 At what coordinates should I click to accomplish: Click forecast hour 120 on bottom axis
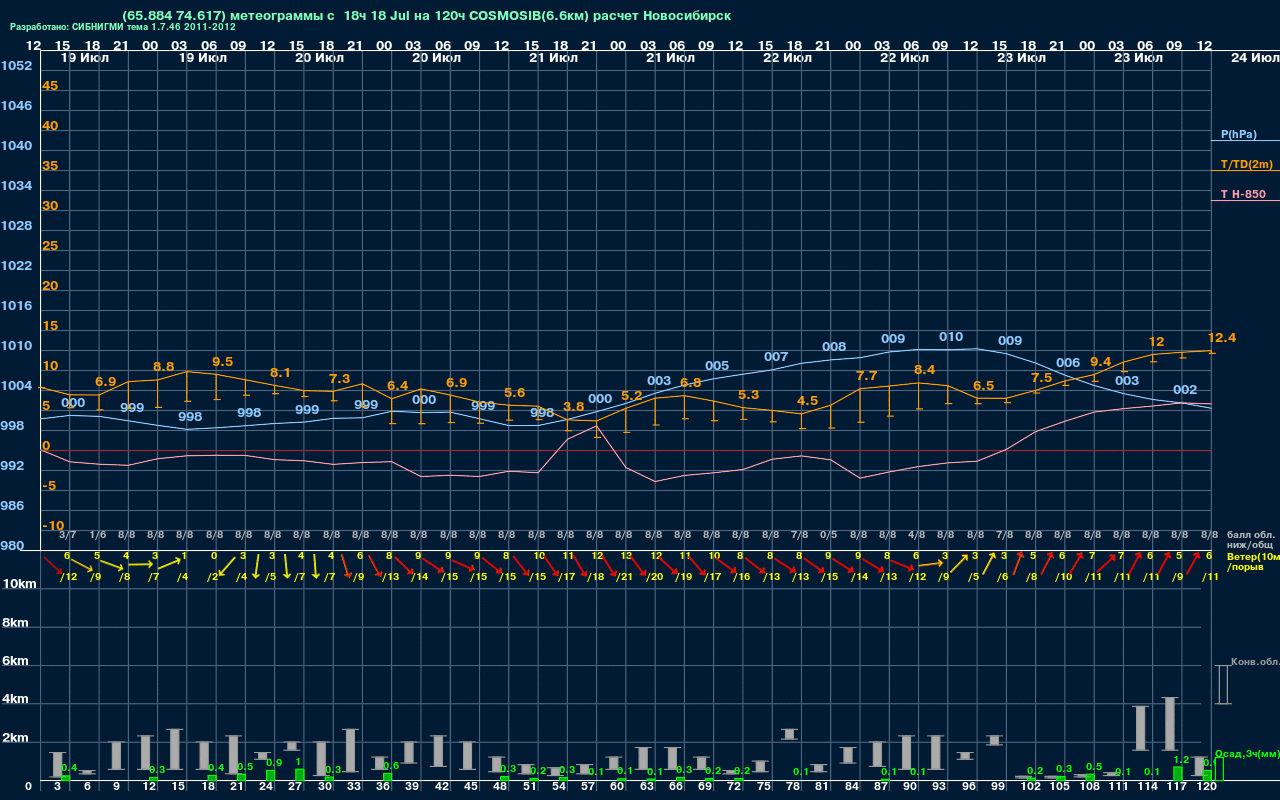click(1207, 787)
